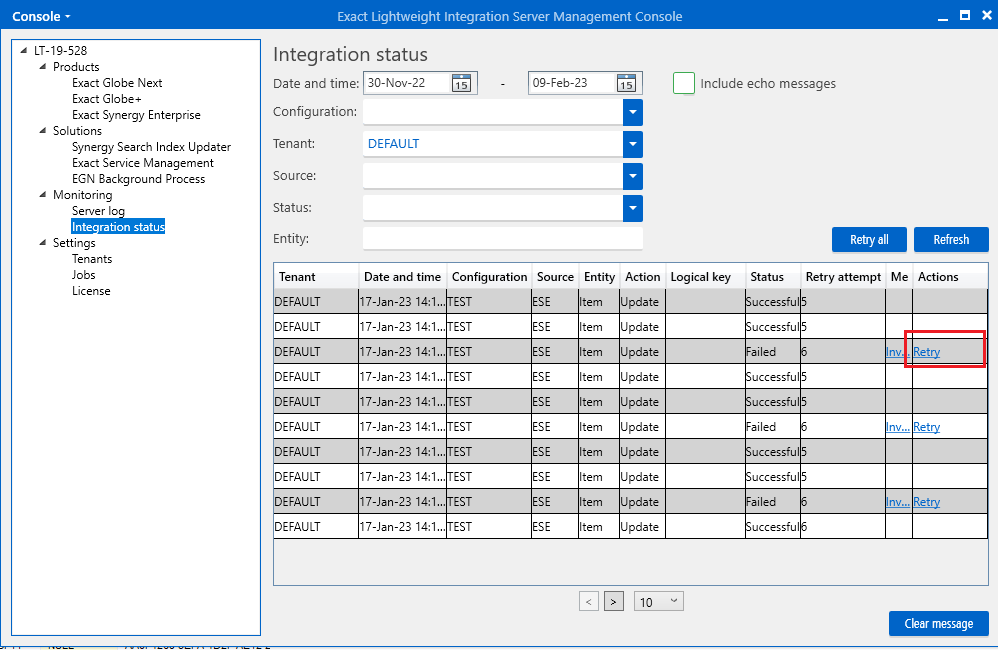The image size is (998, 650).
Task: Go to the previous results page
Action: click(x=589, y=601)
